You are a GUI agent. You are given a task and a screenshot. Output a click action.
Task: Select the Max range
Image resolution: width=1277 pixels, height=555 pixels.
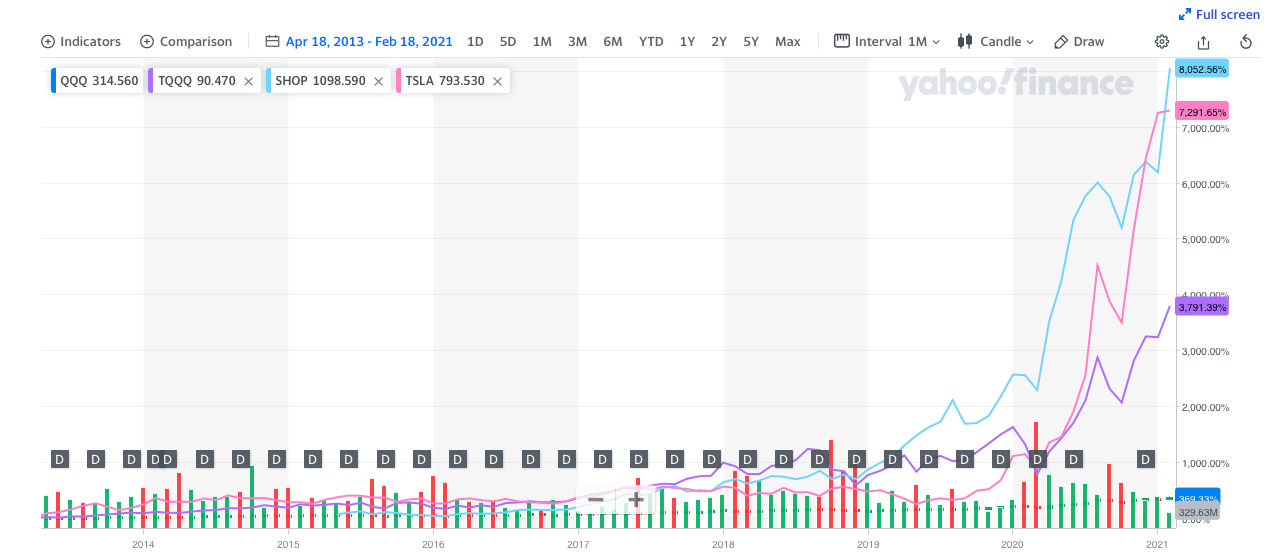(788, 41)
